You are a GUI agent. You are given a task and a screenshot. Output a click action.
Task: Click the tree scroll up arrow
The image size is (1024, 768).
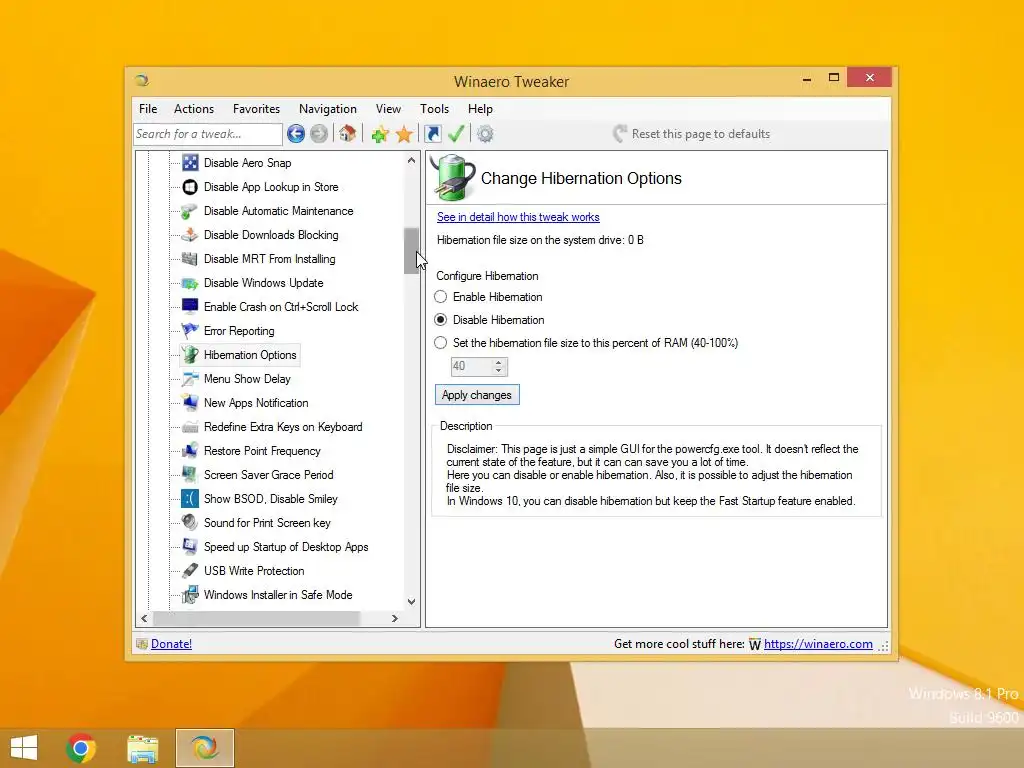click(411, 161)
